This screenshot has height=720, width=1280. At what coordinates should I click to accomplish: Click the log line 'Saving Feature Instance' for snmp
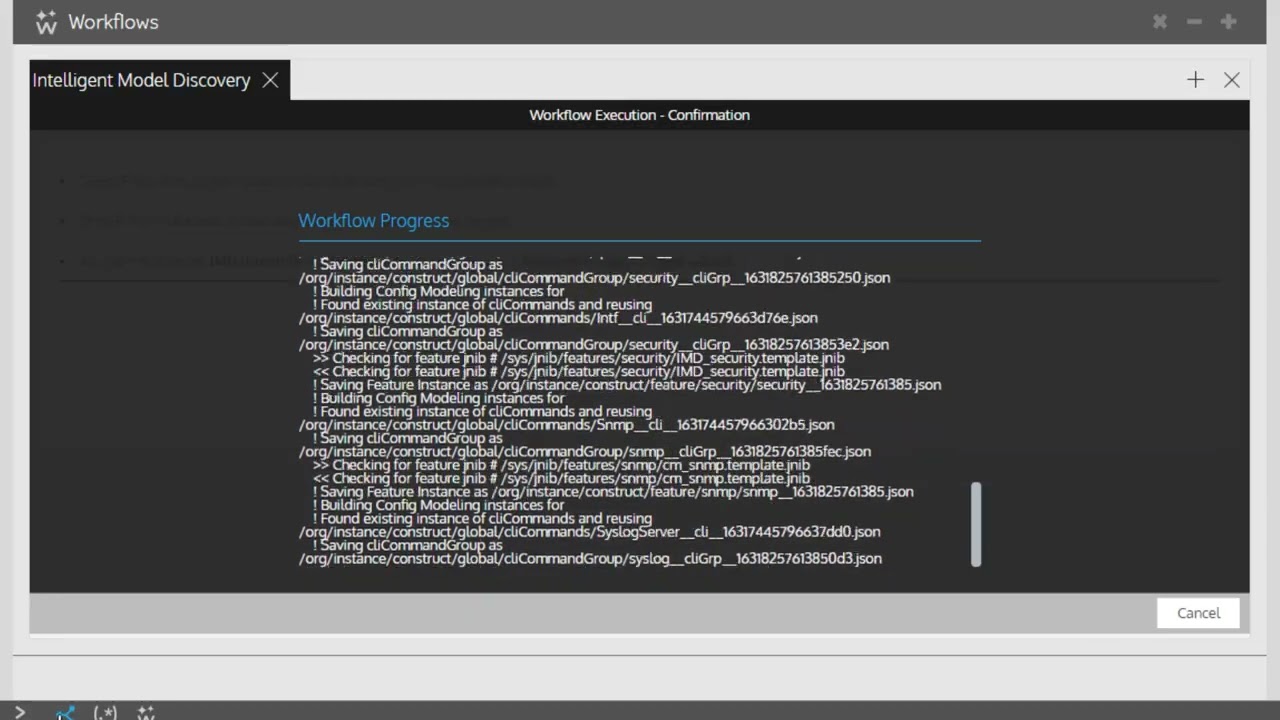[x=613, y=492]
